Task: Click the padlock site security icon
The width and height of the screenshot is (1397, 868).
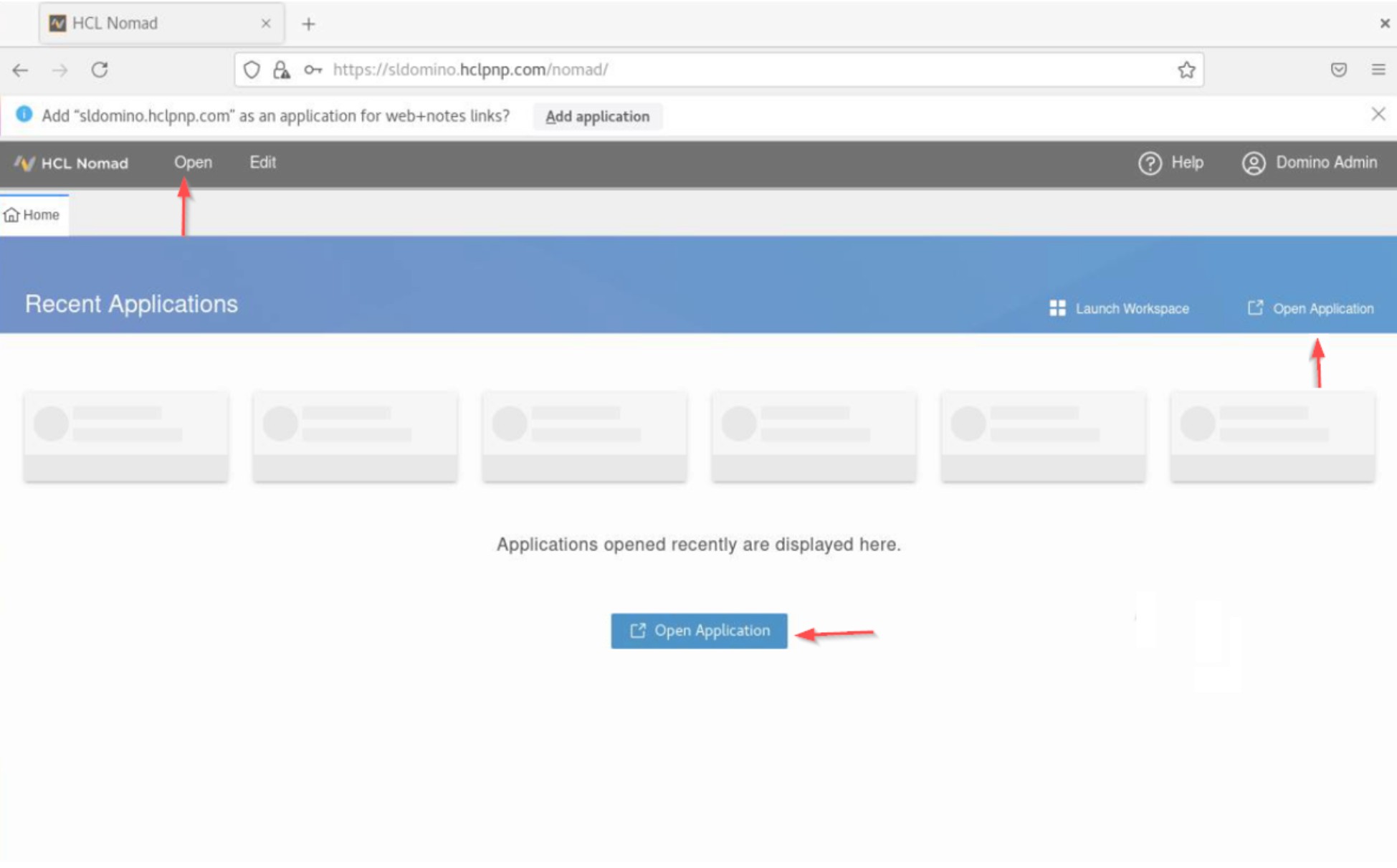Action: (281, 70)
